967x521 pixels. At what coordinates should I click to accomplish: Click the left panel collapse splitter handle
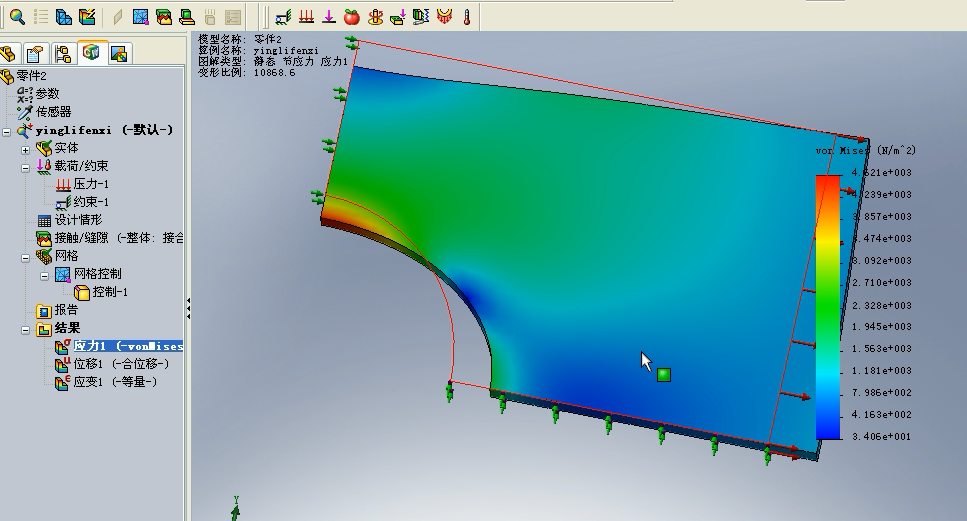pyautogui.click(x=188, y=308)
